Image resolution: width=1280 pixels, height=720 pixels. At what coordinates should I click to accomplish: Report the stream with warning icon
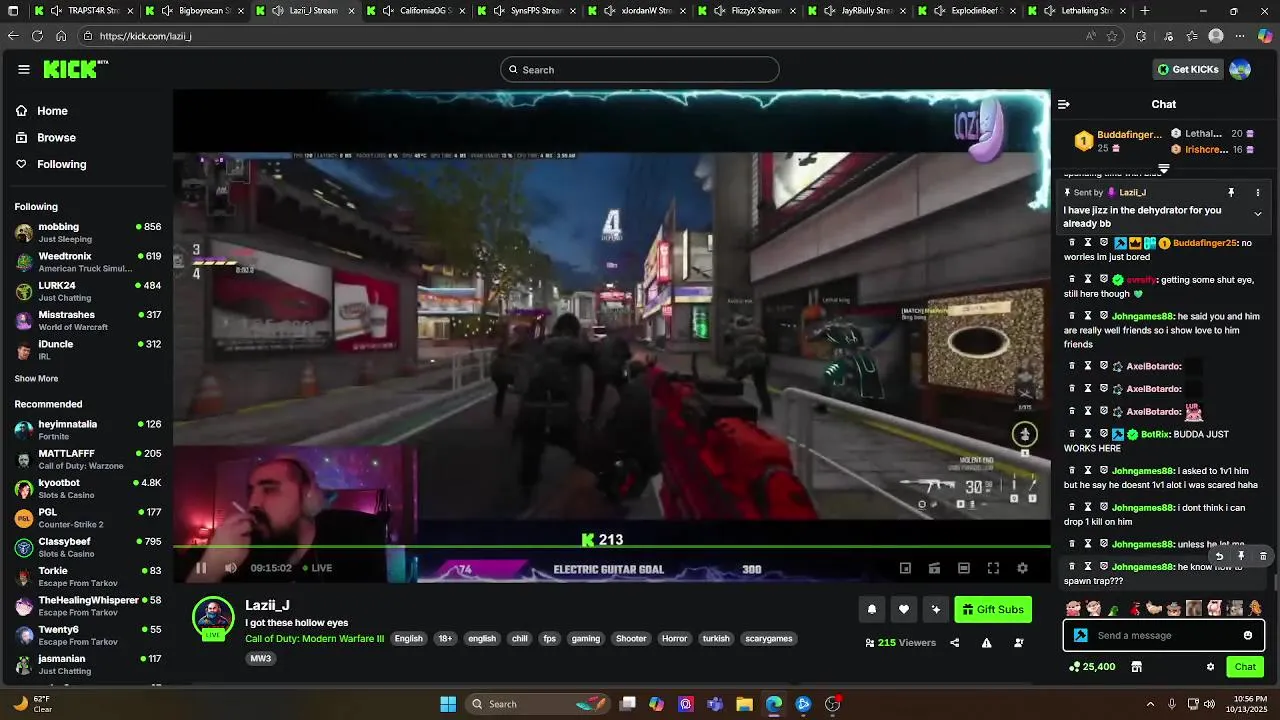point(986,643)
